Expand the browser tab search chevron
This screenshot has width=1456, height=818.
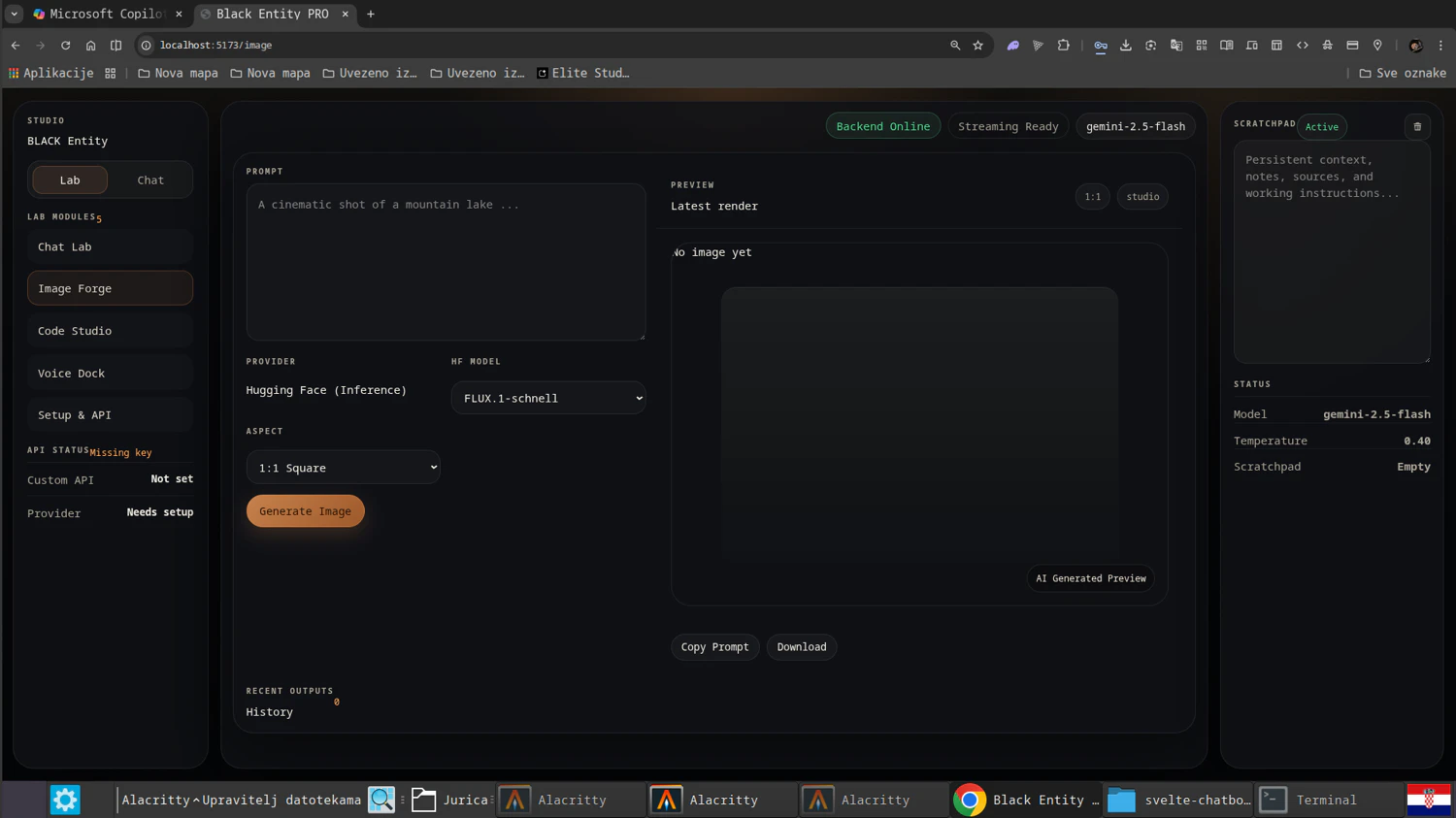pyautogui.click(x=14, y=15)
